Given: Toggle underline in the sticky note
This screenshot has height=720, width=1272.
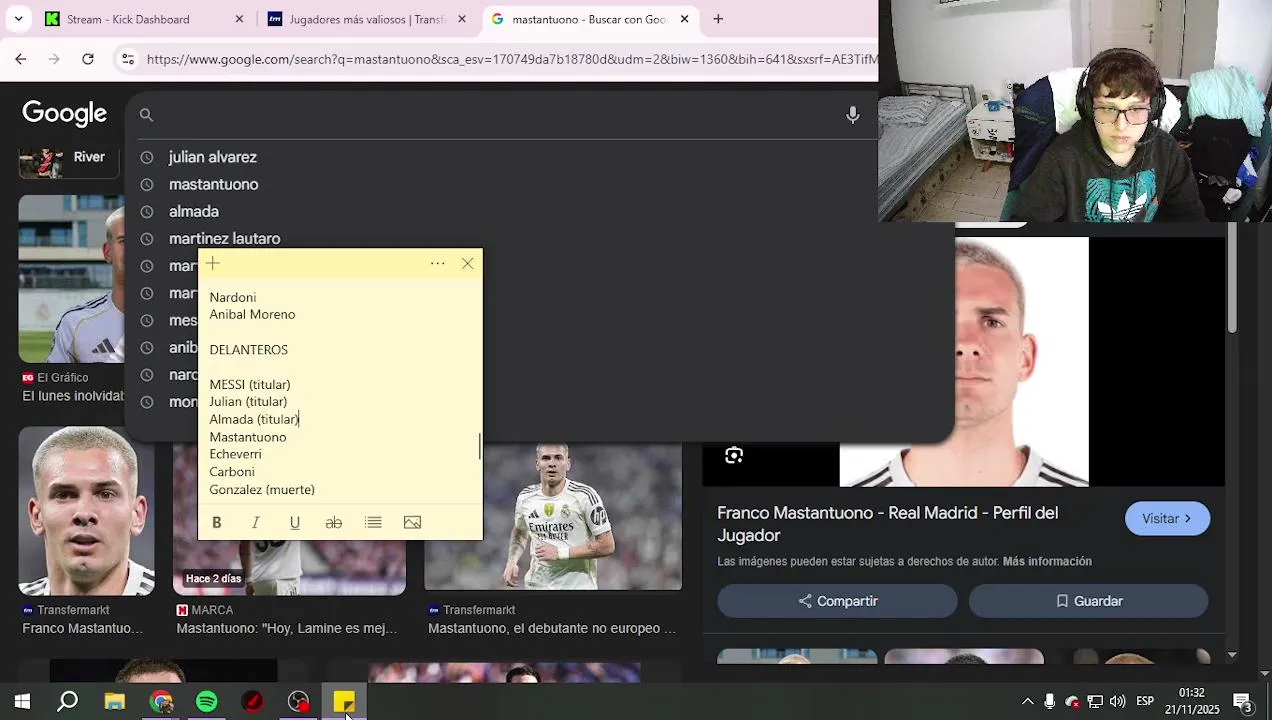Looking at the screenshot, I should [x=294, y=522].
